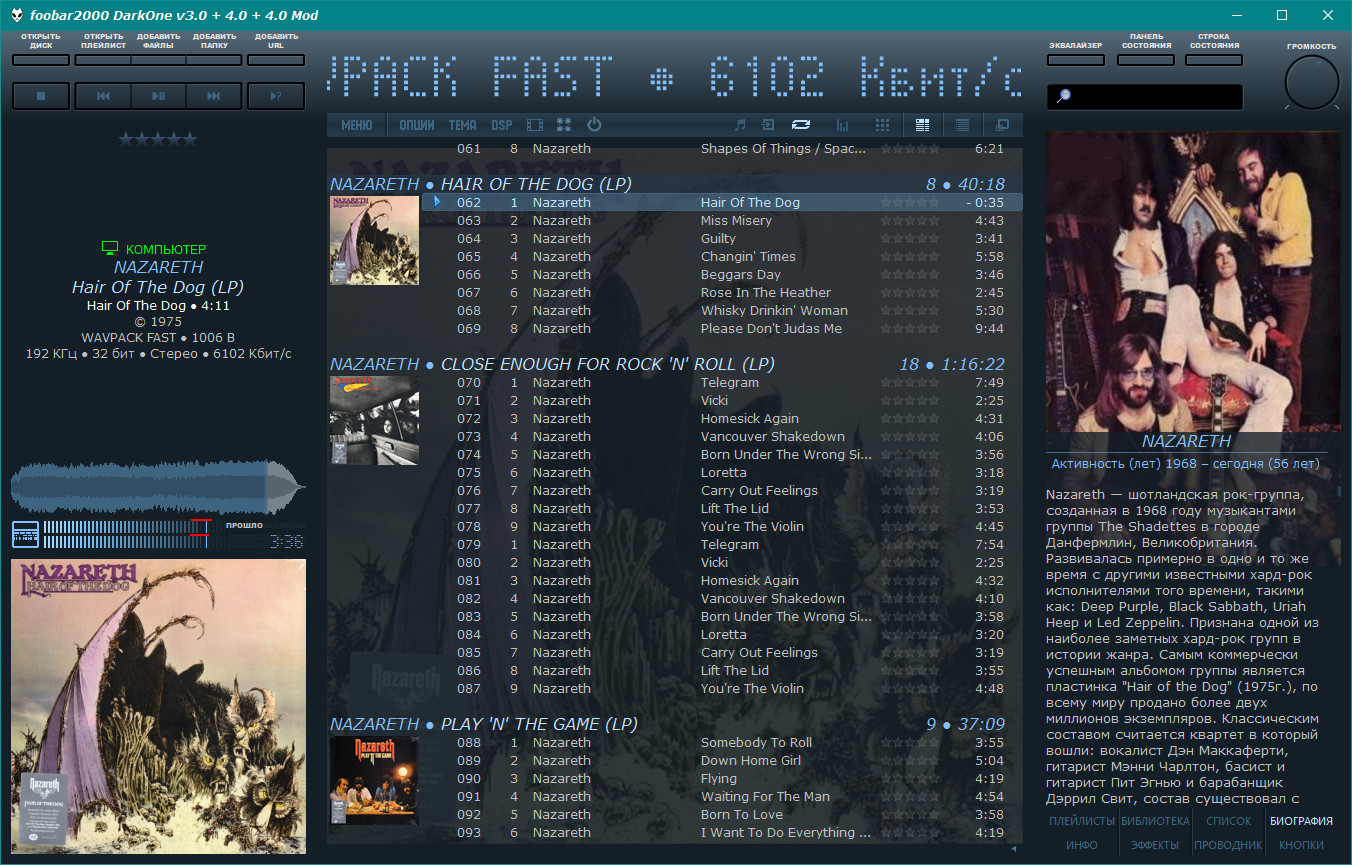Click the power shutdown icon

(x=594, y=125)
